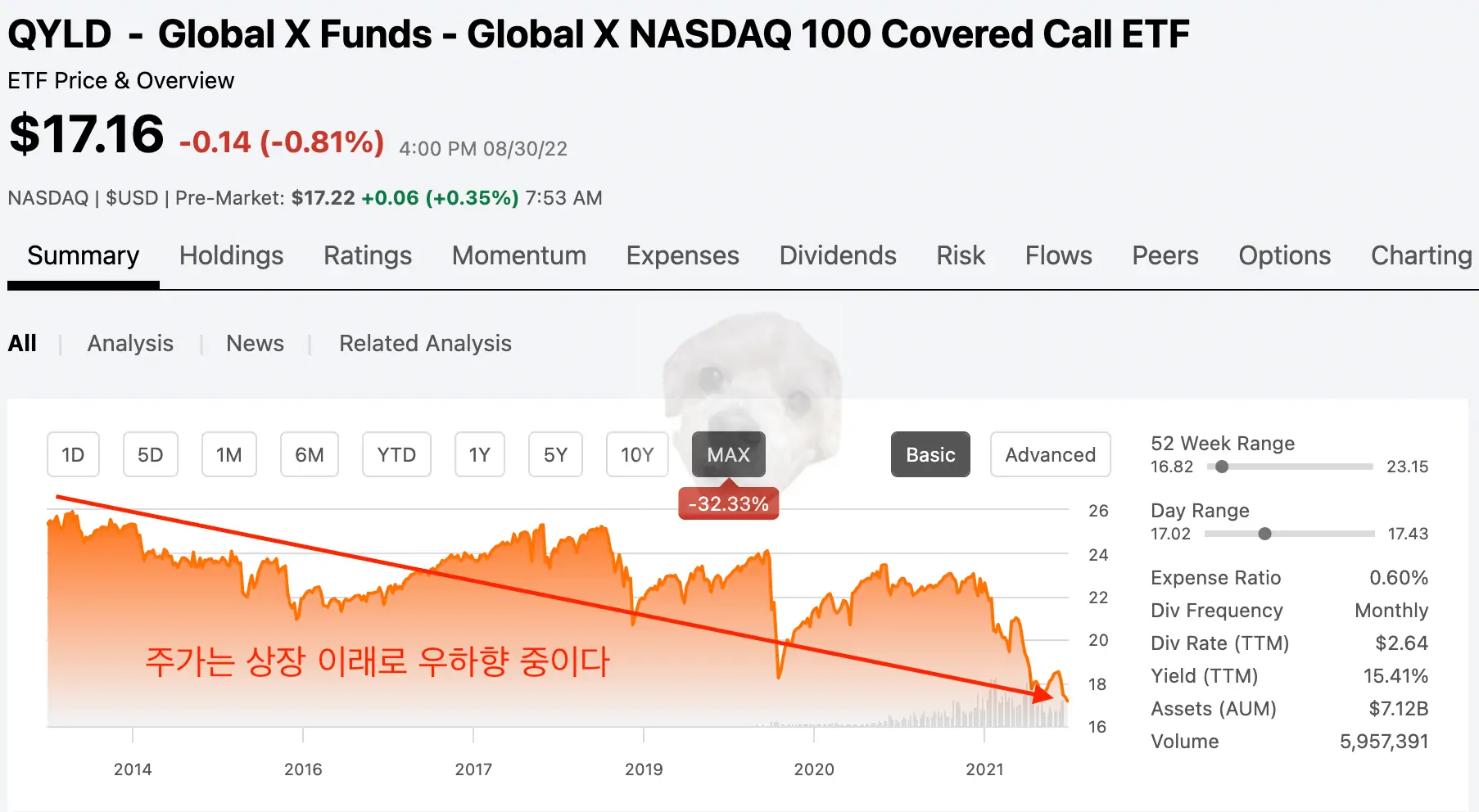Switch chart to MAX range
The height and width of the screenshot is (812, 1479).
tap(727, 454)
